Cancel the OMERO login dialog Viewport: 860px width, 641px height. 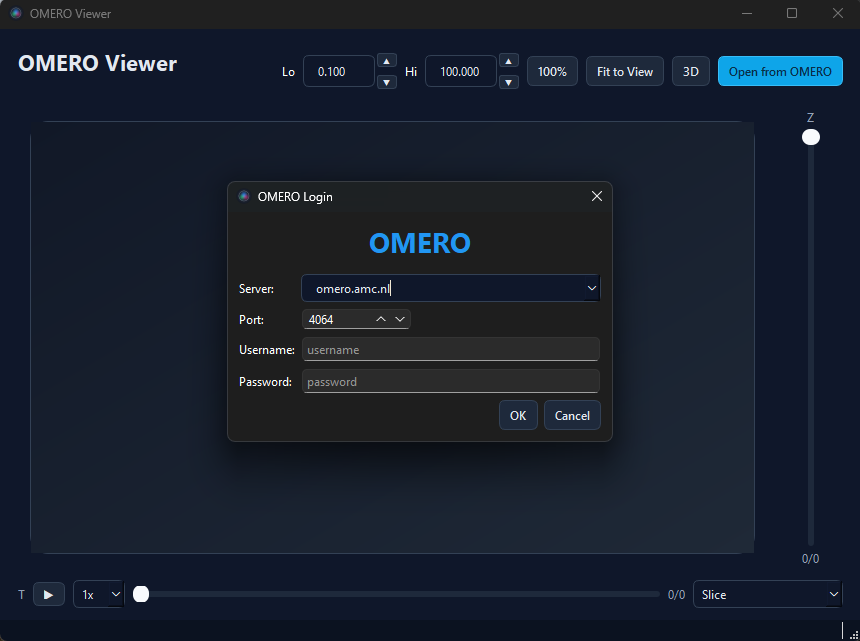572,415
